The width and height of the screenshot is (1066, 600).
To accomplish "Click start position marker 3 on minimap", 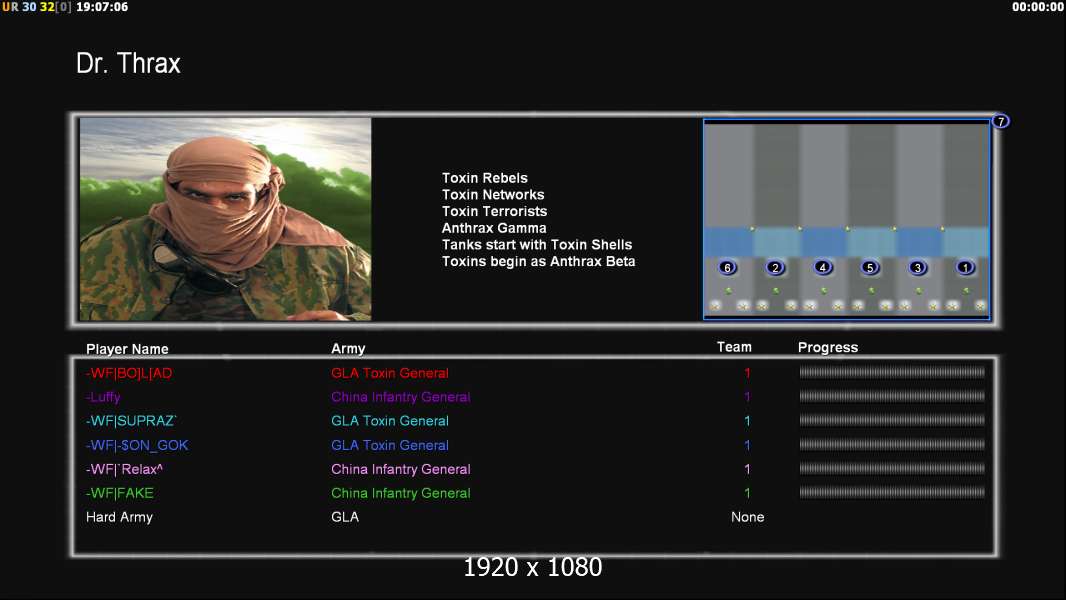I will [x=918, y=268].
